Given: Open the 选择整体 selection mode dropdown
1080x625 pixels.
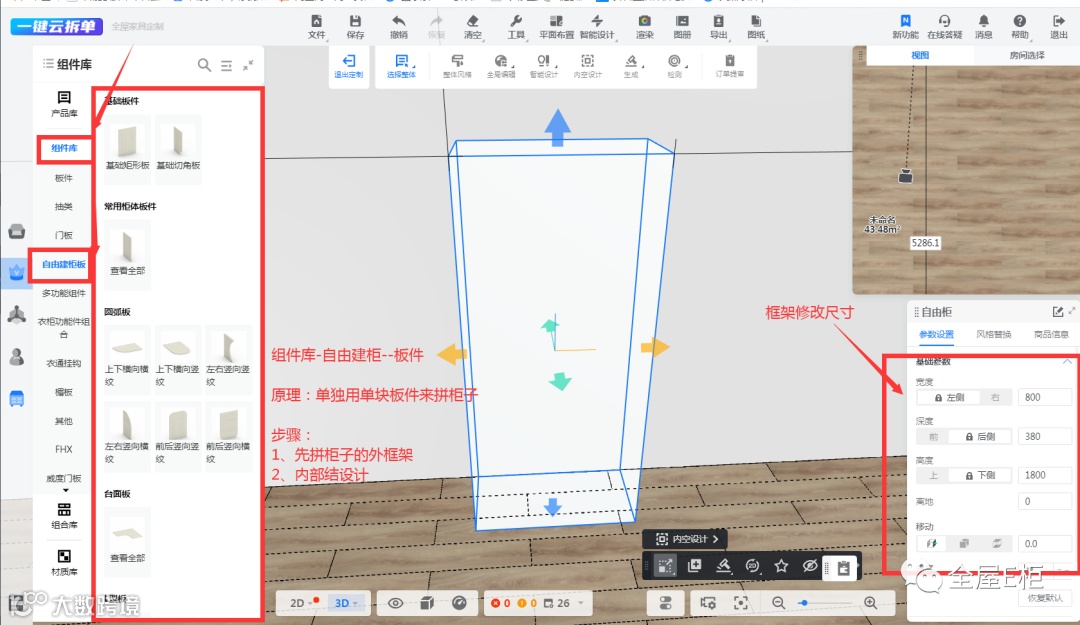Looking at the screenshot, I should click(x=401, y=66).
